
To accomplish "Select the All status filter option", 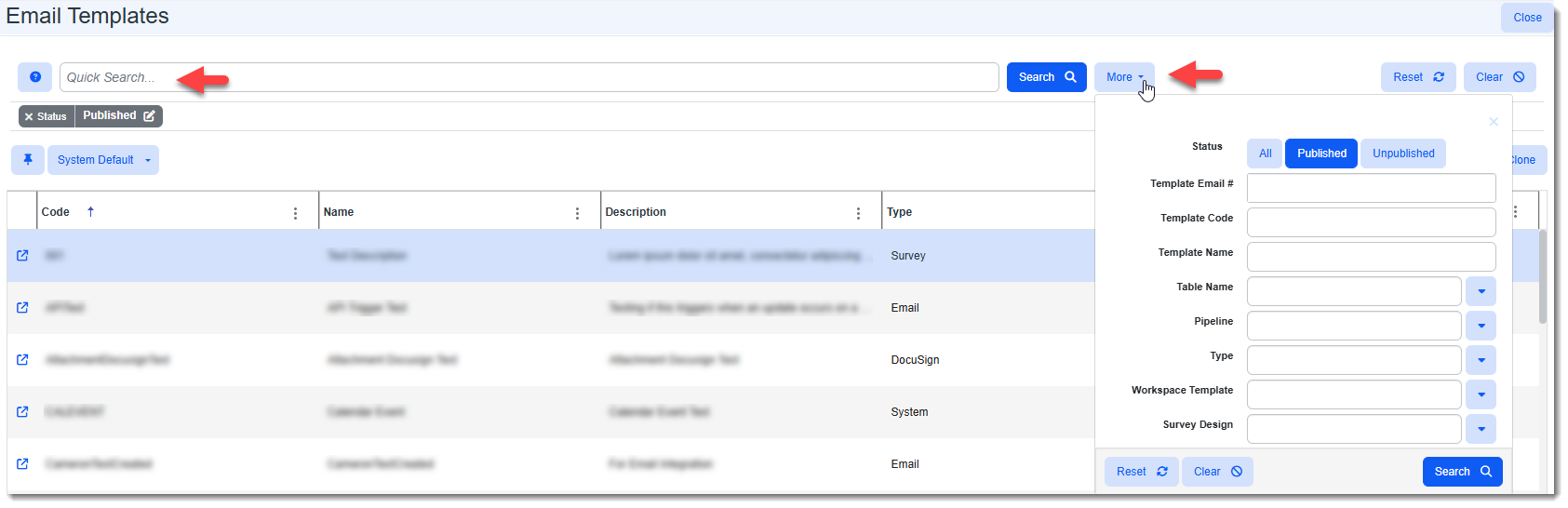I will tap(1265, 154).
